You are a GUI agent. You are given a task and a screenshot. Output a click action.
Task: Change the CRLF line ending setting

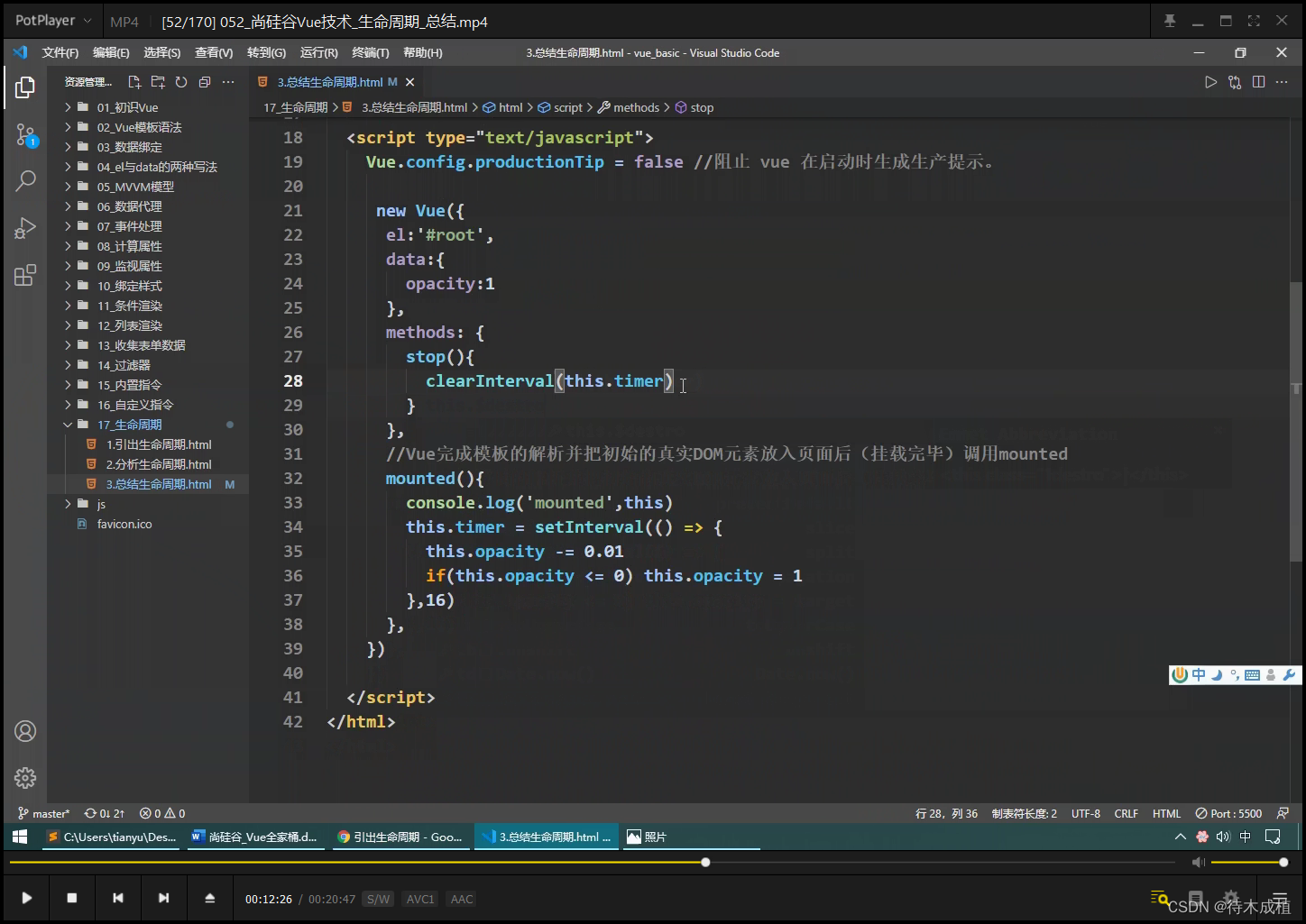pos(1127,813)
